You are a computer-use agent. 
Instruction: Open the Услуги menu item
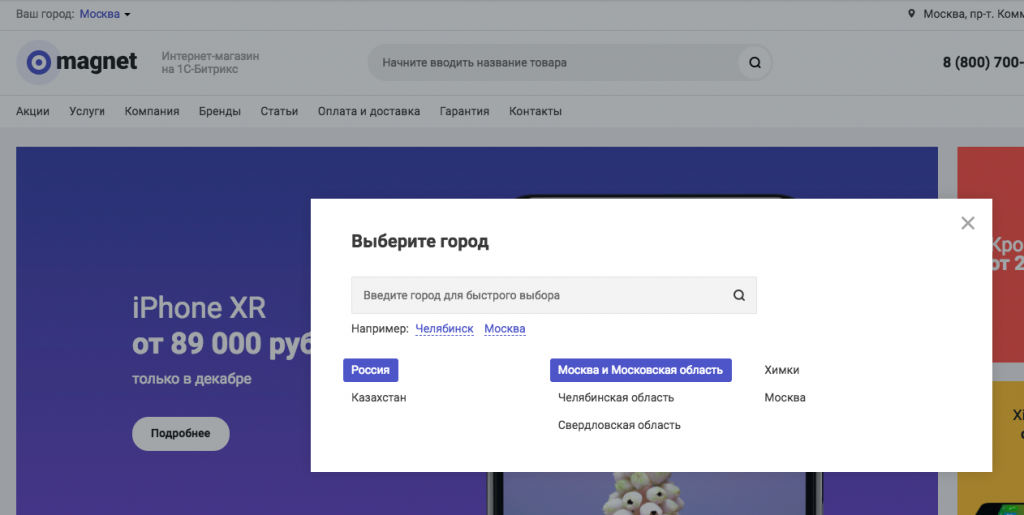(87, 111)
